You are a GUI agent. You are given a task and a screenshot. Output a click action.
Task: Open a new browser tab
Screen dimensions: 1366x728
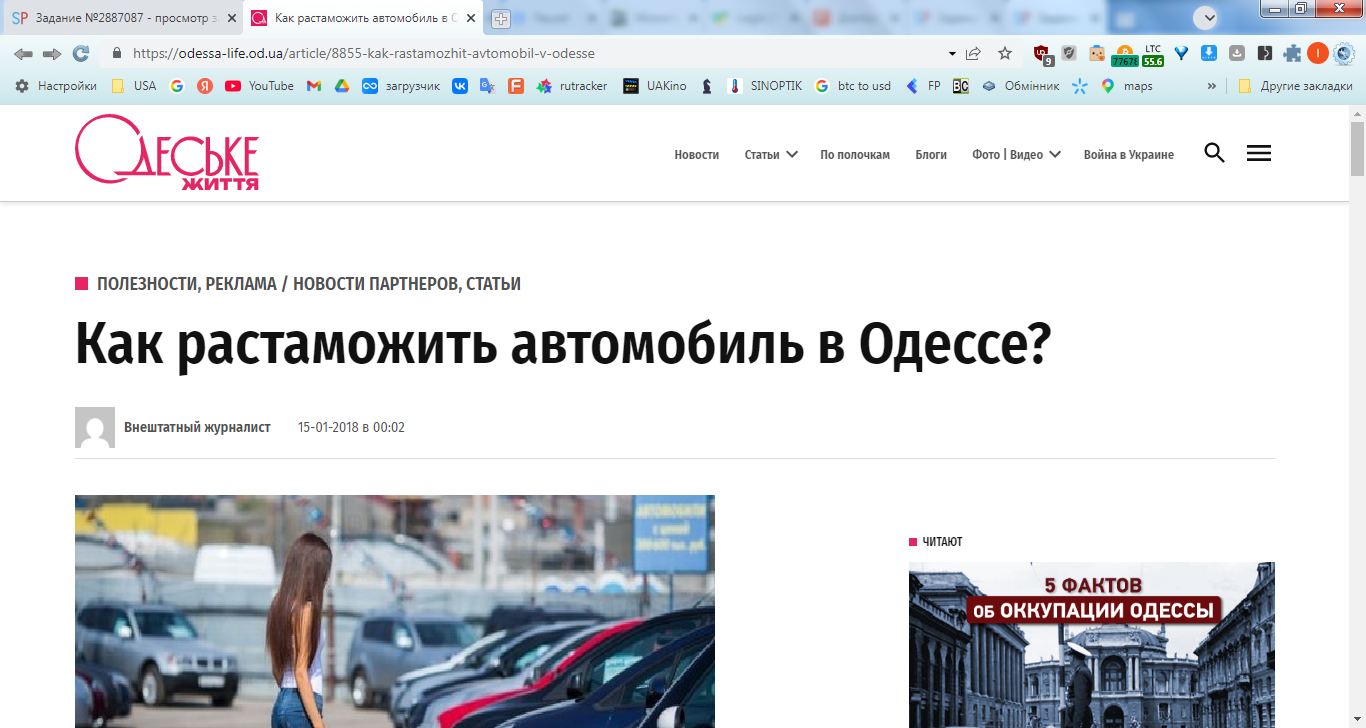(x=501, y=19)
